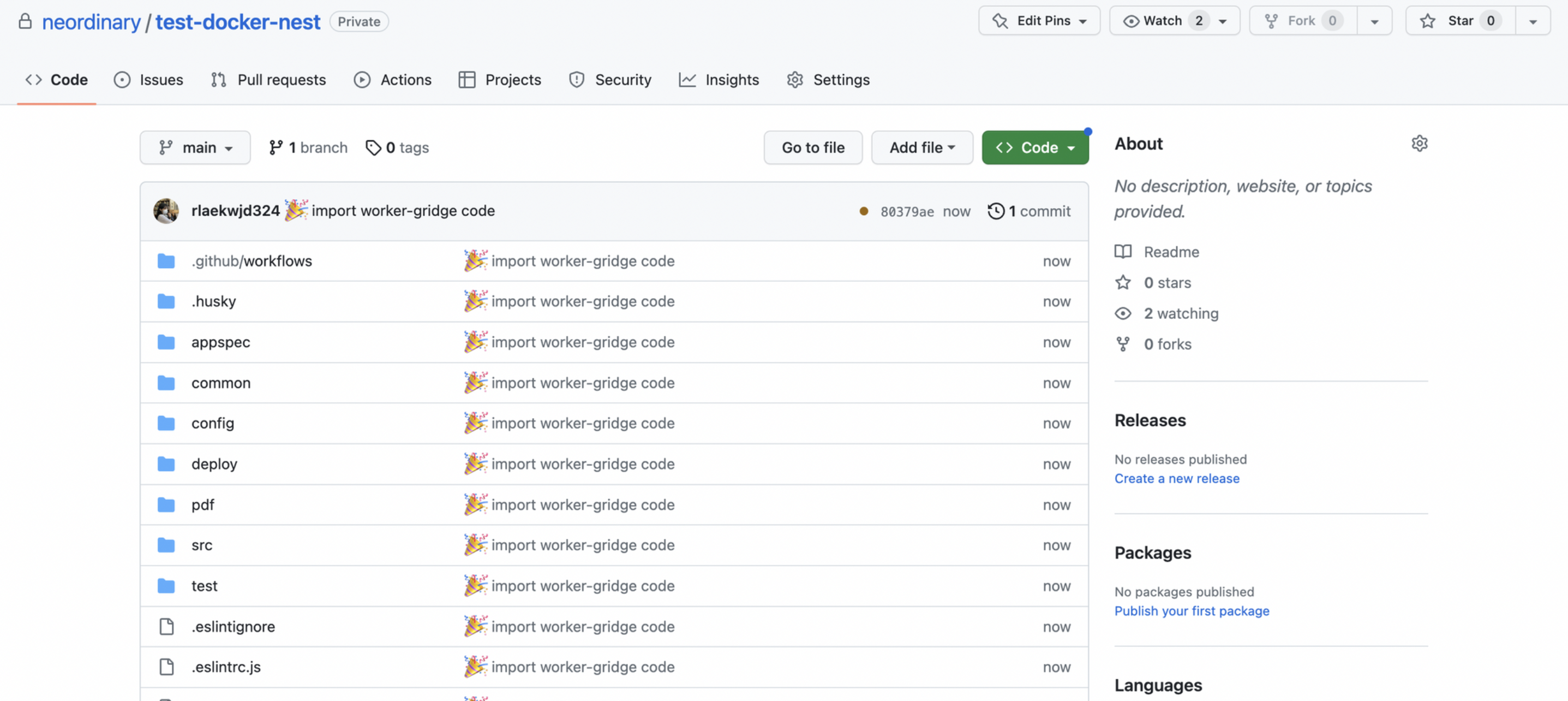Screen dimensions: 1568x701
Task: Click the rlaekwjd324 avatar image
Action: pyautogui.click(x=165, y=211)
